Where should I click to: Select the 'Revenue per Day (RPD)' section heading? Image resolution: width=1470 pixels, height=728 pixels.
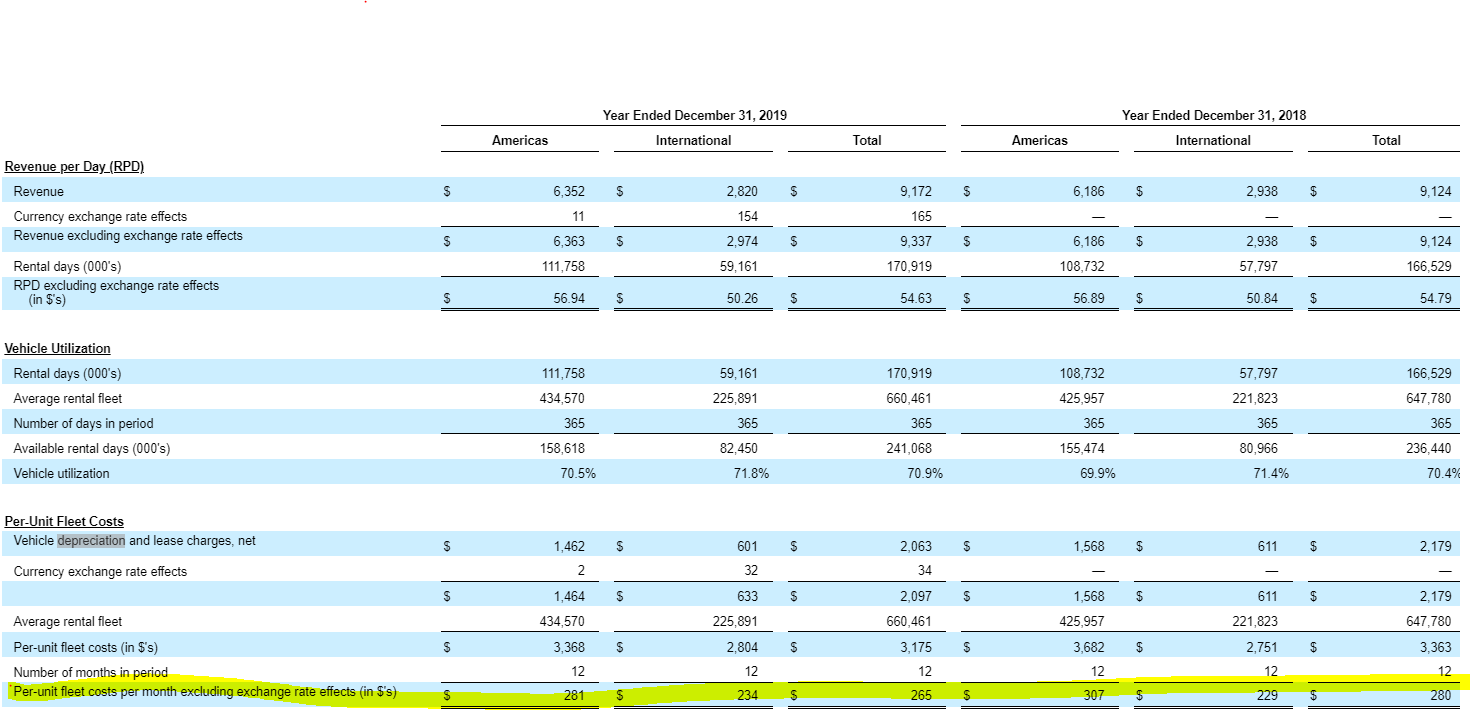[x=74, y=167]
